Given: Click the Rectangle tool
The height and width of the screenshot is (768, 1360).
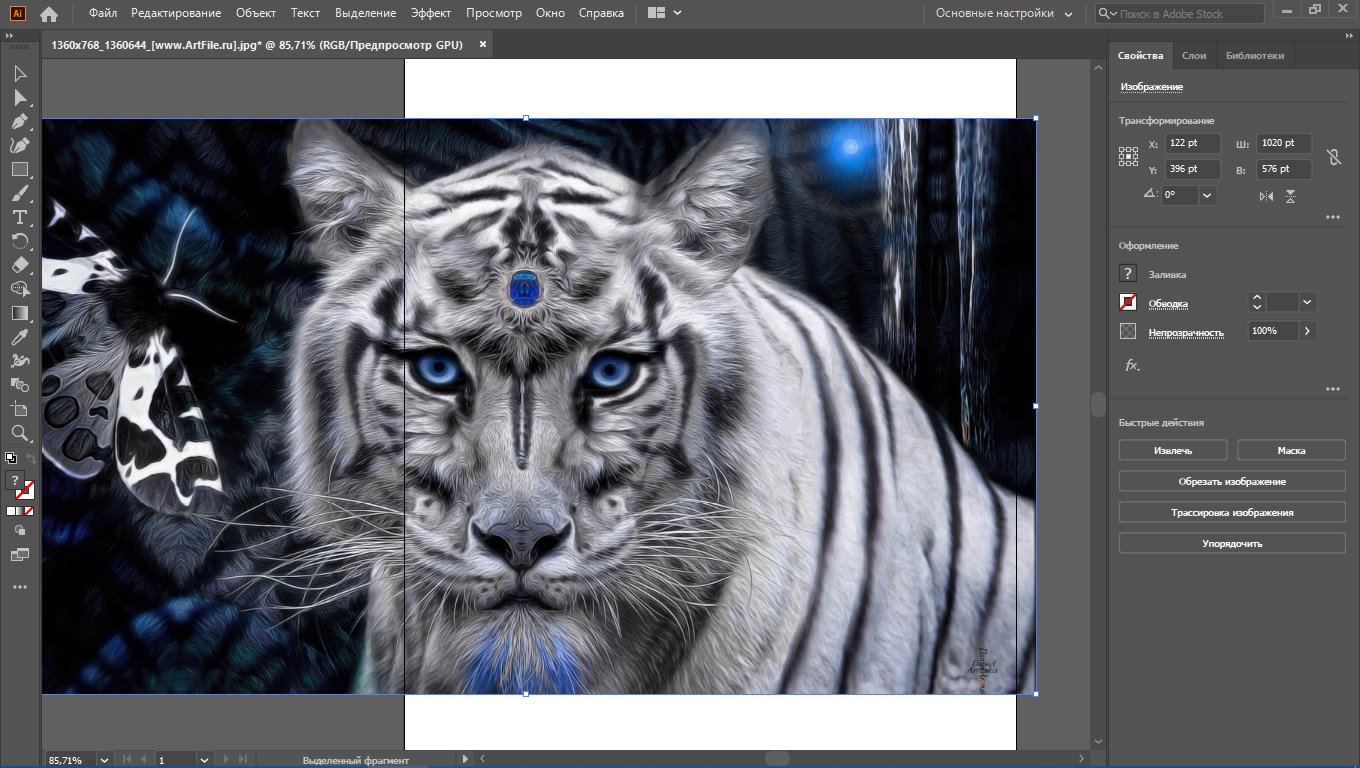Looking at the screenshot, I should click(19, 170).
